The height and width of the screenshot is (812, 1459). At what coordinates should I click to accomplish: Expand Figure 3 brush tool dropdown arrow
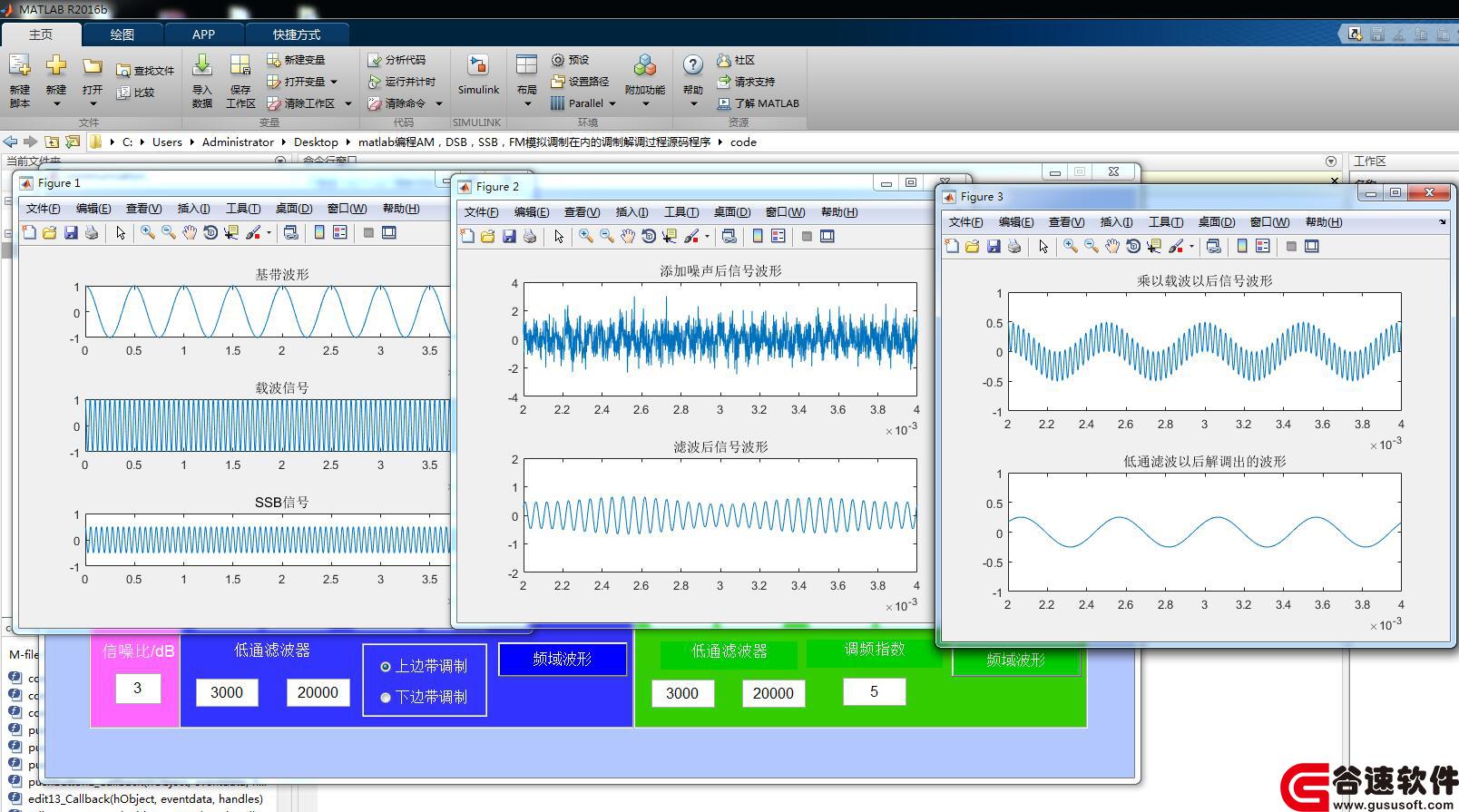(x=1191, y=247)
